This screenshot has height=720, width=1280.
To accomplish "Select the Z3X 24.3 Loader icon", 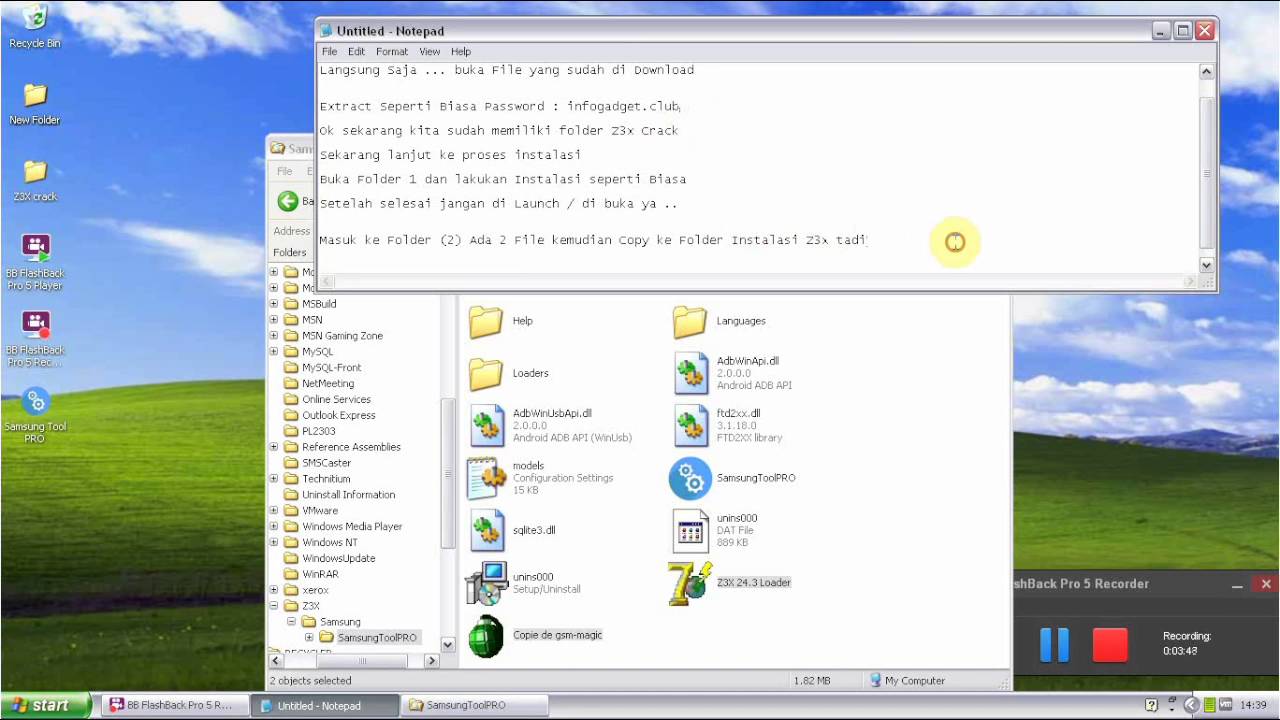I will tap(690, 583).
